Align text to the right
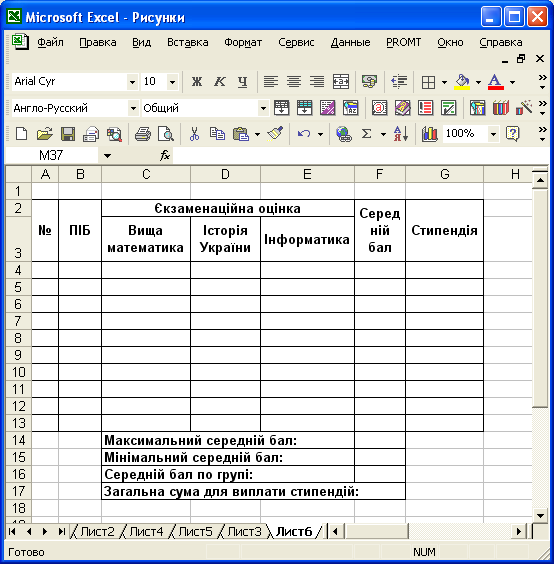The image size is (554, 564). pos(317,82)
